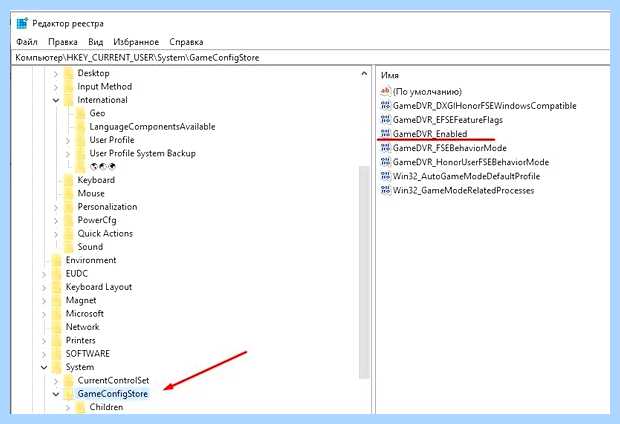Click the GameDVR_Enabled value icon
This screenshot has width=620, height=424.
(x=385, y=134)
